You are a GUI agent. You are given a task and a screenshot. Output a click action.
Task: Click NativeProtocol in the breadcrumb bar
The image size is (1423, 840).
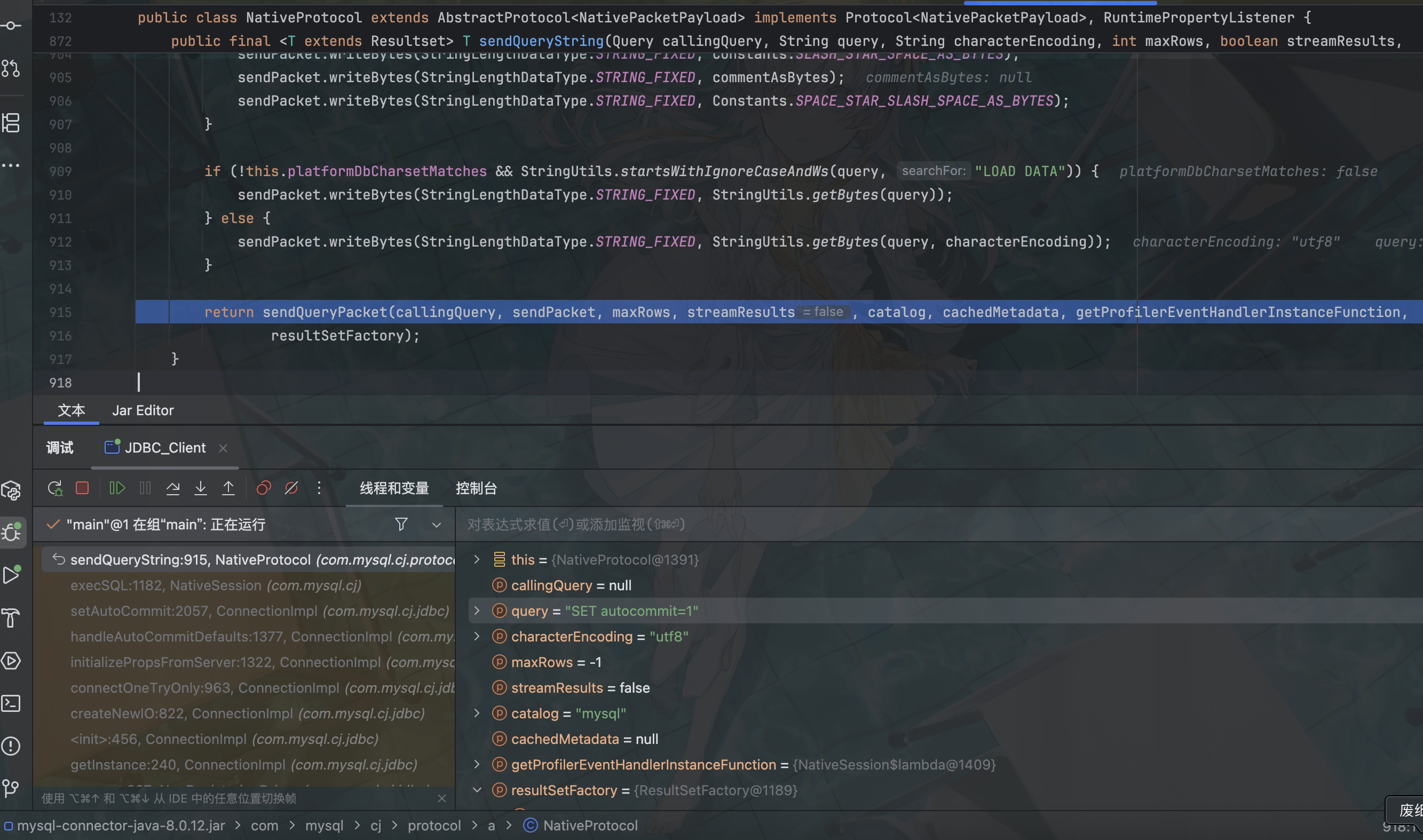point(590,826)
